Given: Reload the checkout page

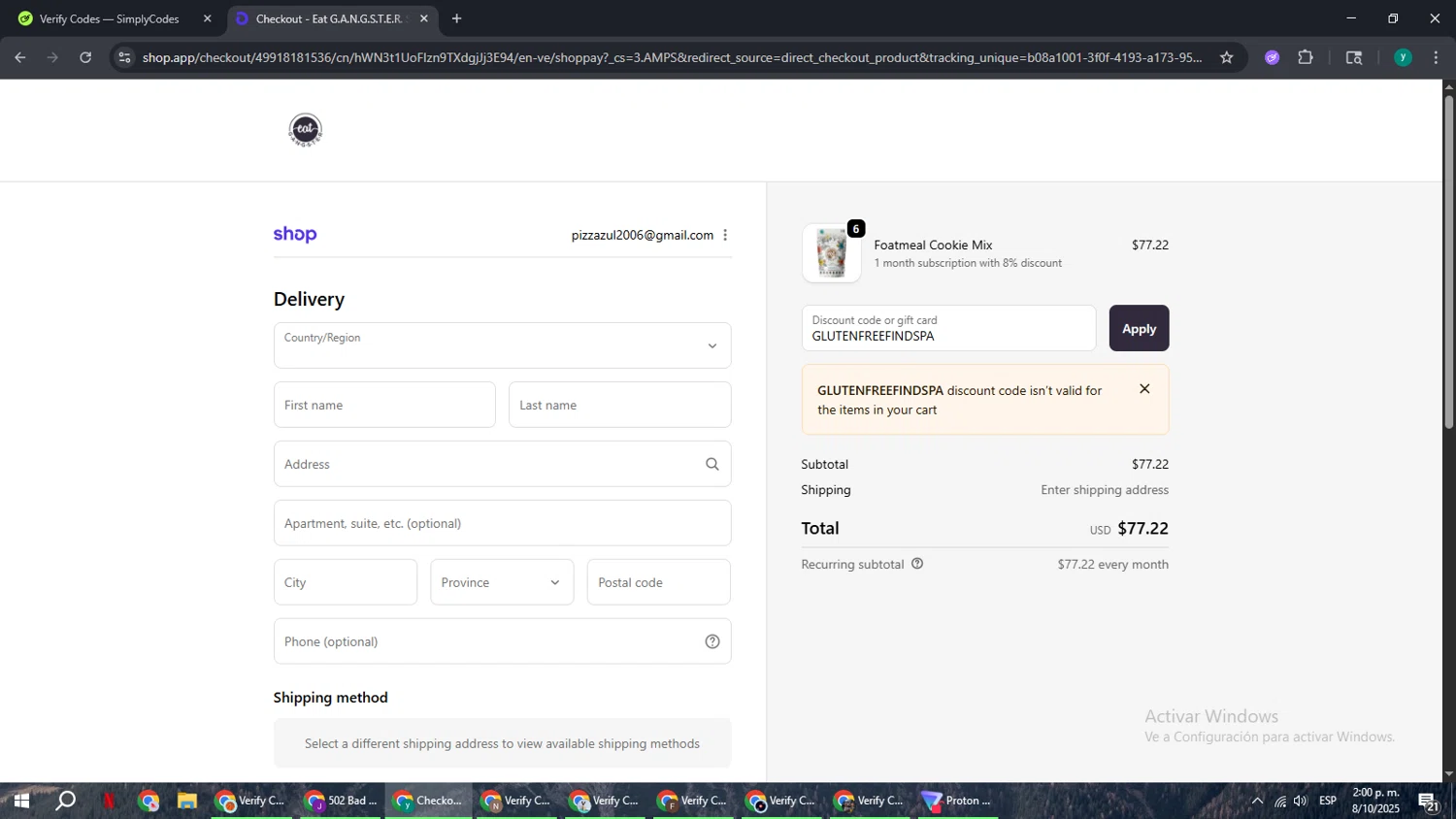Looking at the screenshot, I should [85, 57].
